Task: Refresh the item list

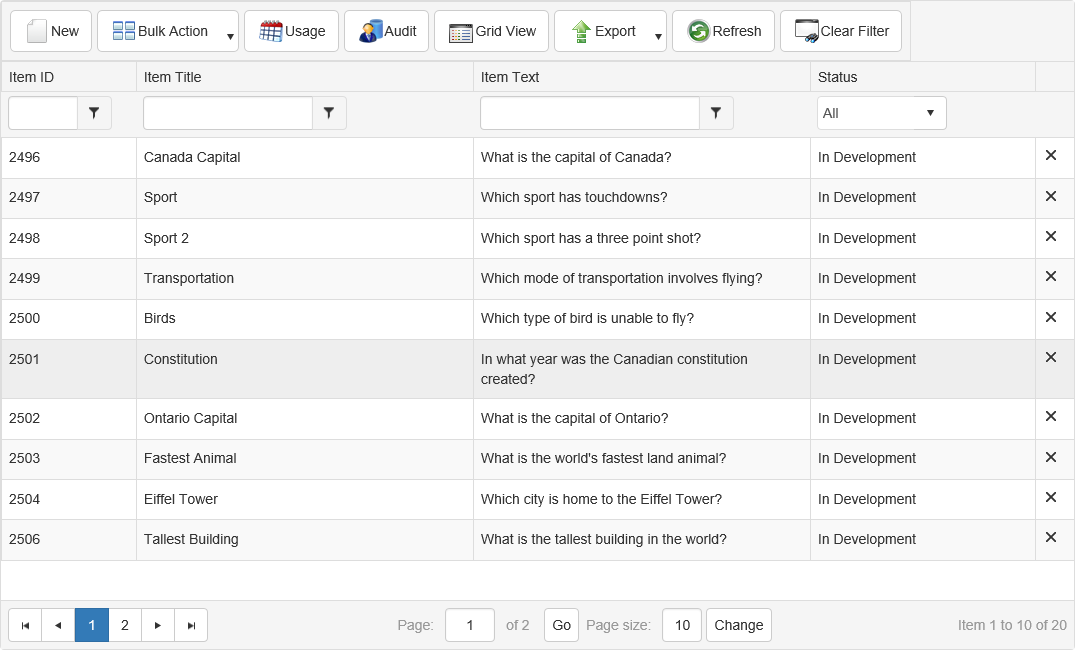Action: [724, 31]
